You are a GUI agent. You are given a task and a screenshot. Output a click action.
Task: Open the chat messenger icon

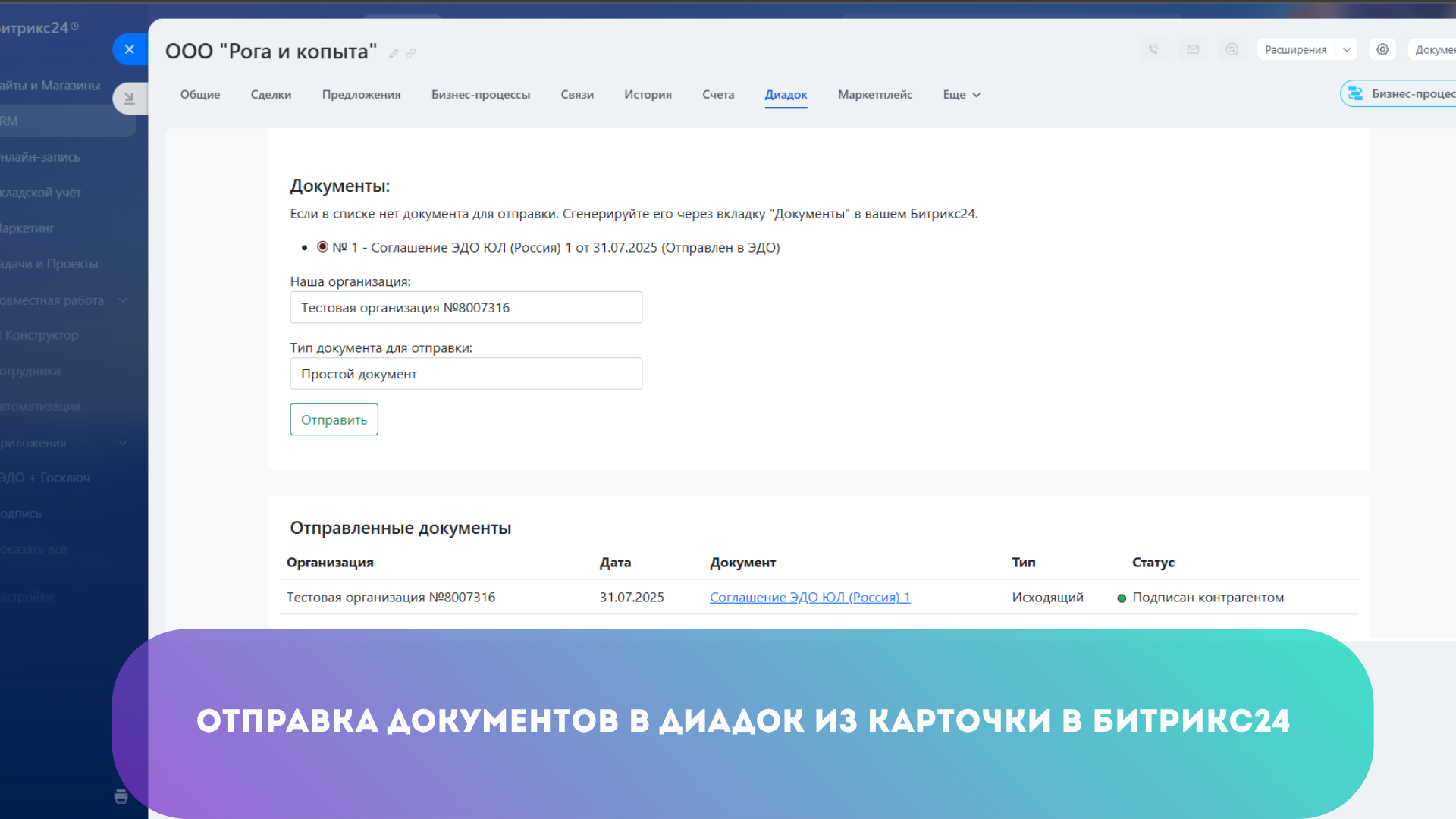1232,49
